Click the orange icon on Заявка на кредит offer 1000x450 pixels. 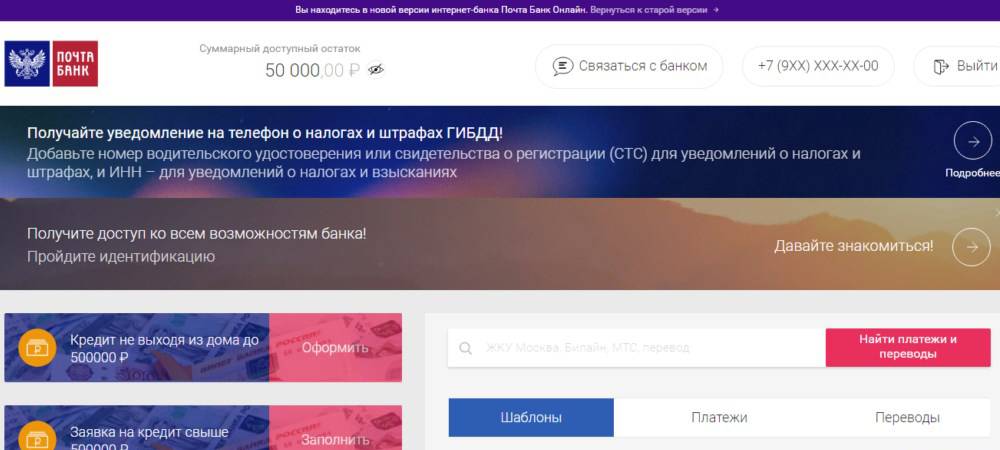(38, 439)
